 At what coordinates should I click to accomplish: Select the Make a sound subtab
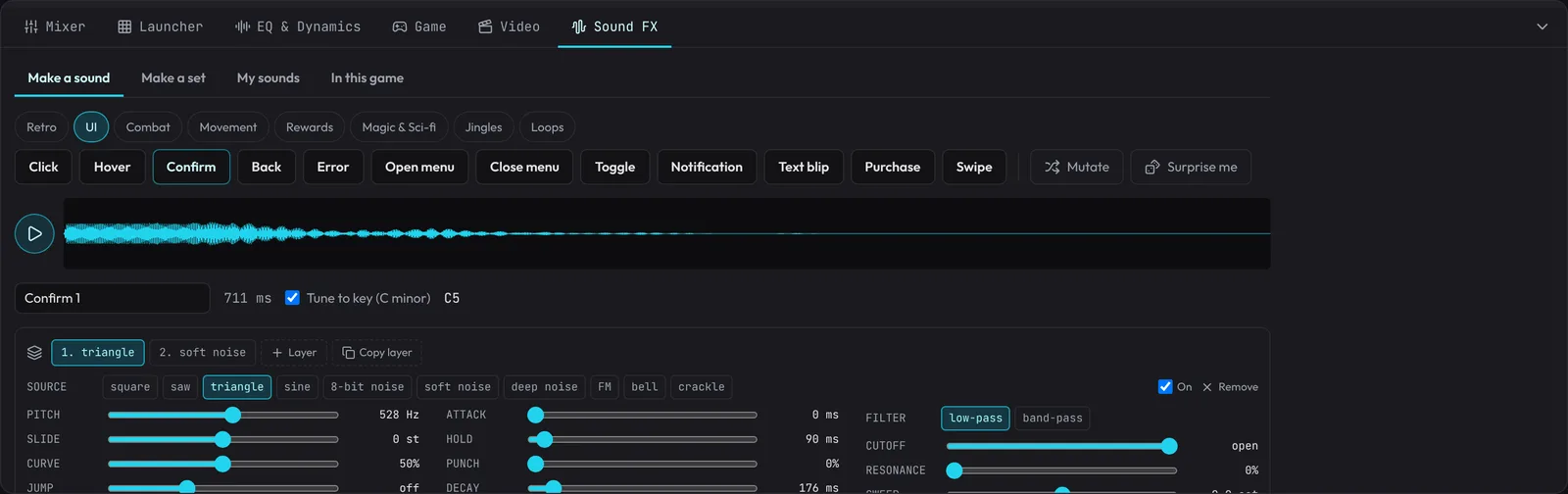(x=69, y=78)
